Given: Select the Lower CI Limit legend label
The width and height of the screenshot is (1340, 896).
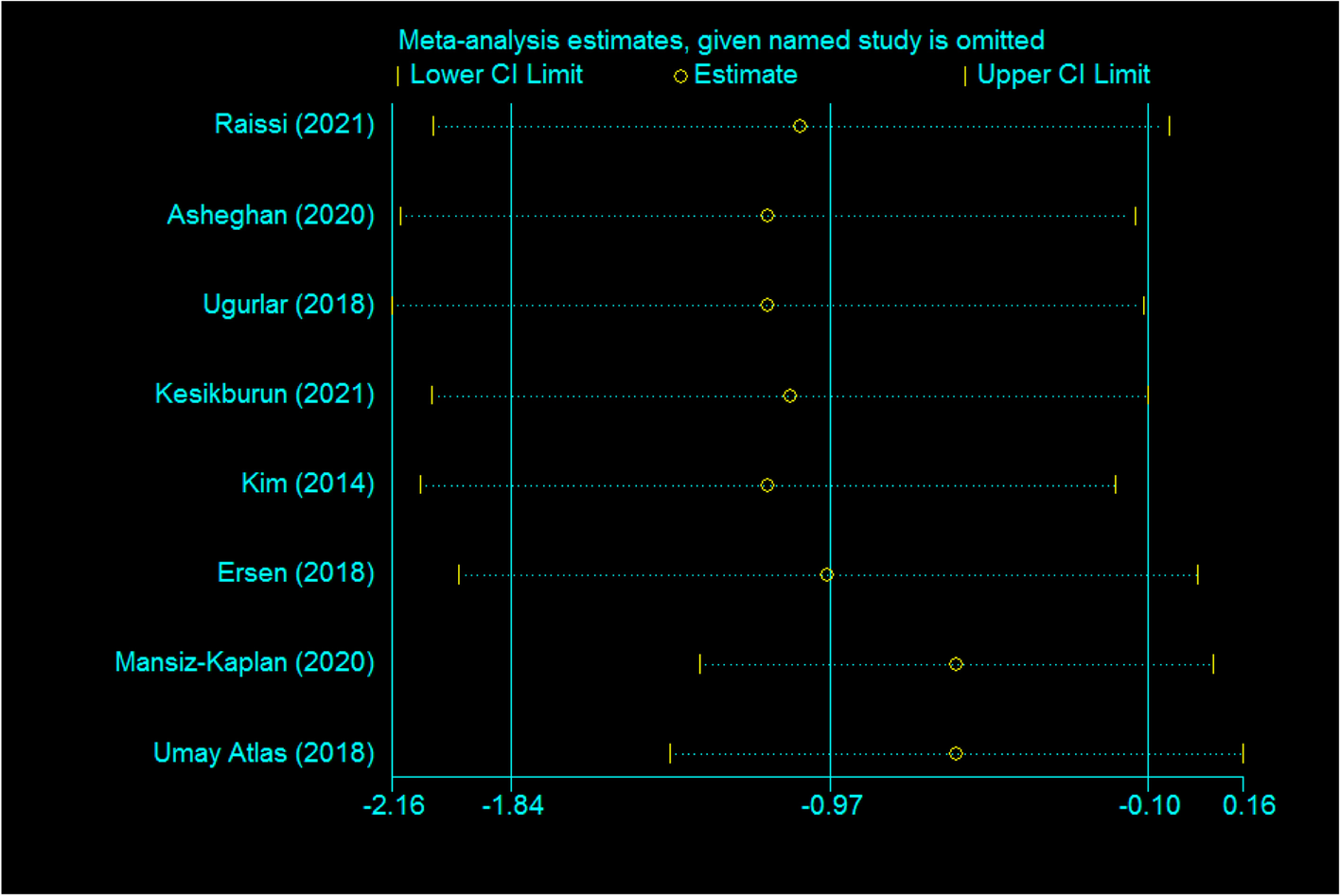Looking at the screenshot, I should coord(496,75).
